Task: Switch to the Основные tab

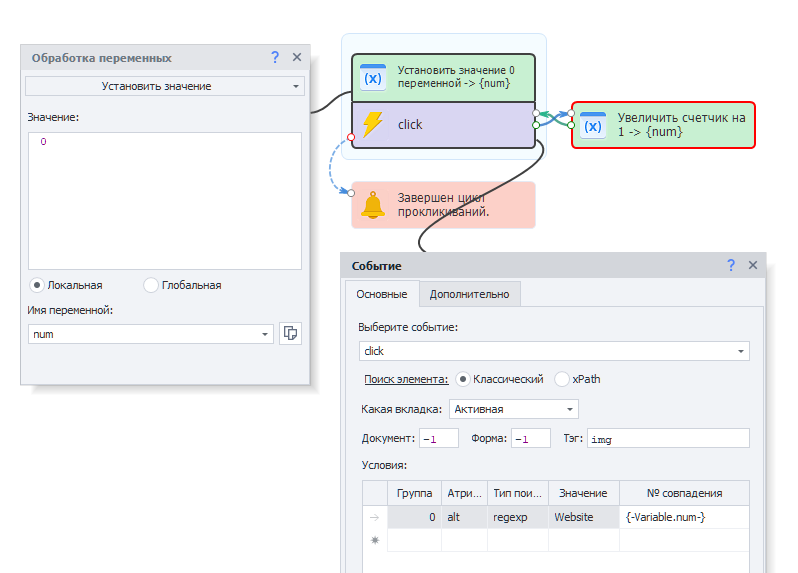Action: 382,294
